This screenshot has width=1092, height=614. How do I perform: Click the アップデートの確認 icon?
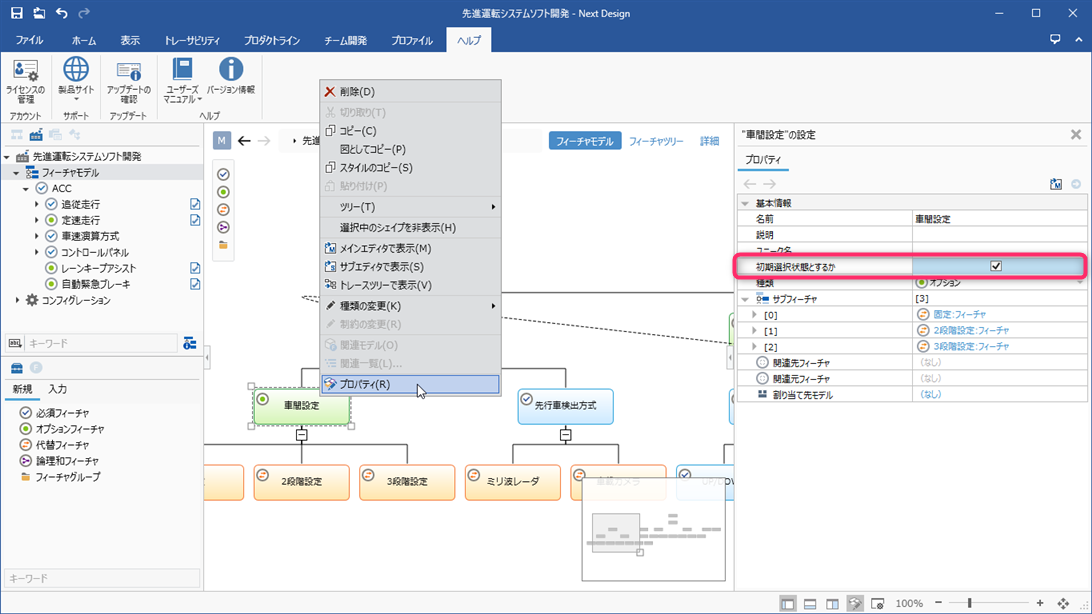click(128, 79)
